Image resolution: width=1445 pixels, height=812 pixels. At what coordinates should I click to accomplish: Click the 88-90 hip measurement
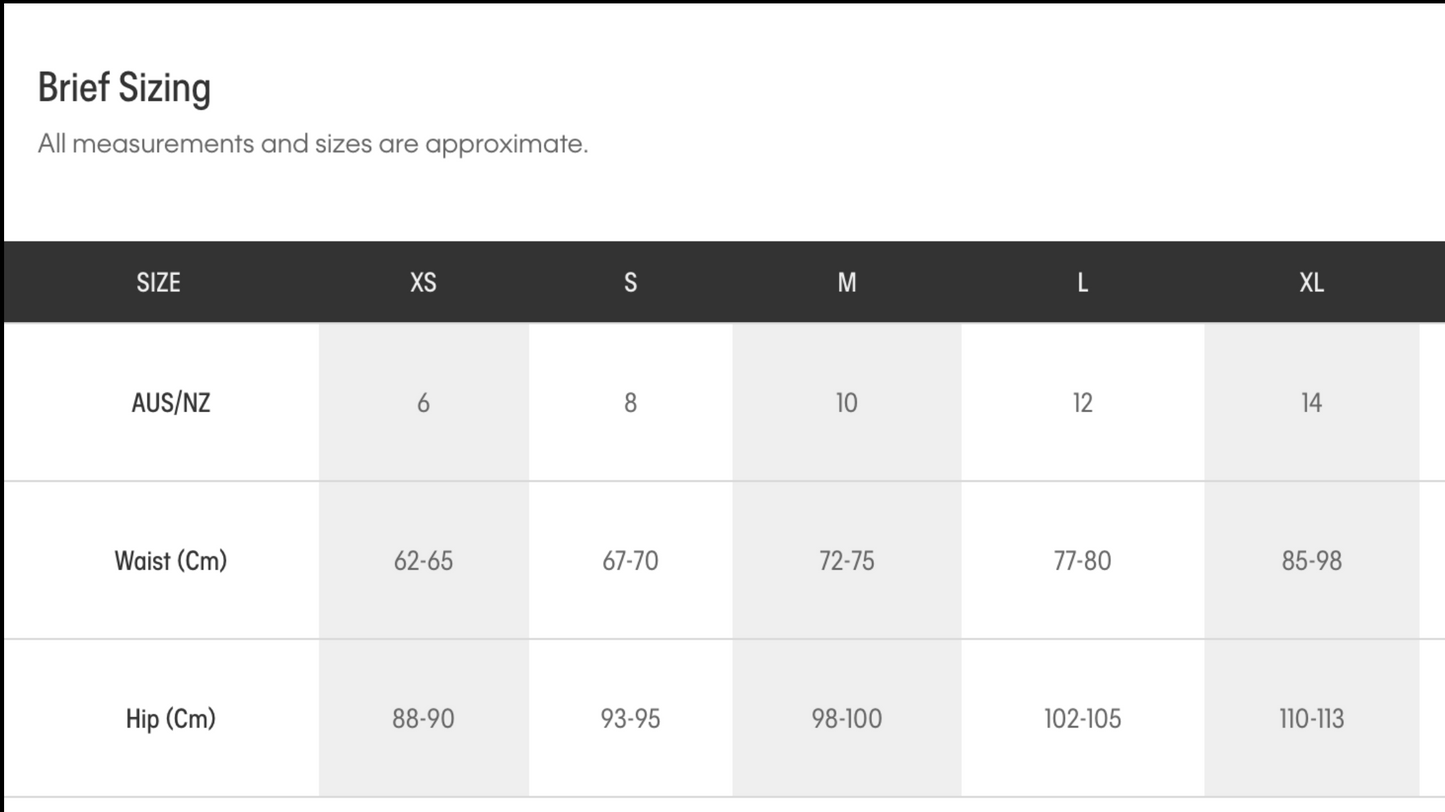point(423,719)
